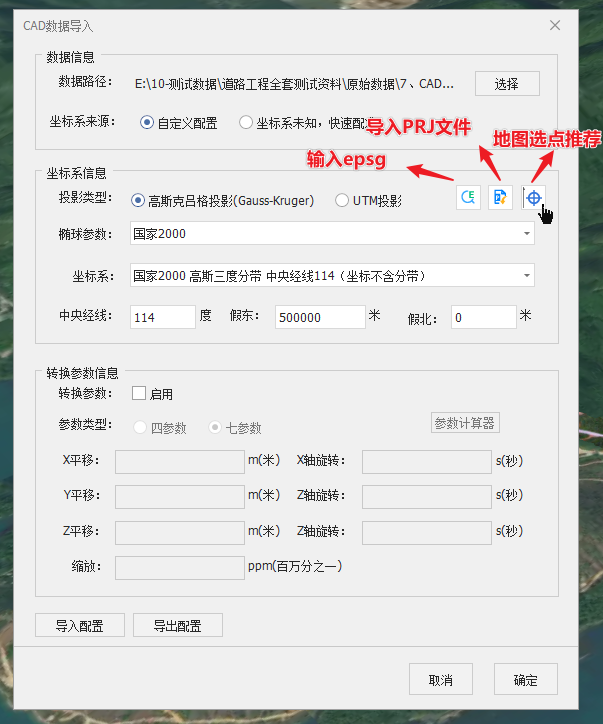The image size is (603, 724).
Task: Enable the 转换参数 启用 checkbox
Action: [139, 394]
